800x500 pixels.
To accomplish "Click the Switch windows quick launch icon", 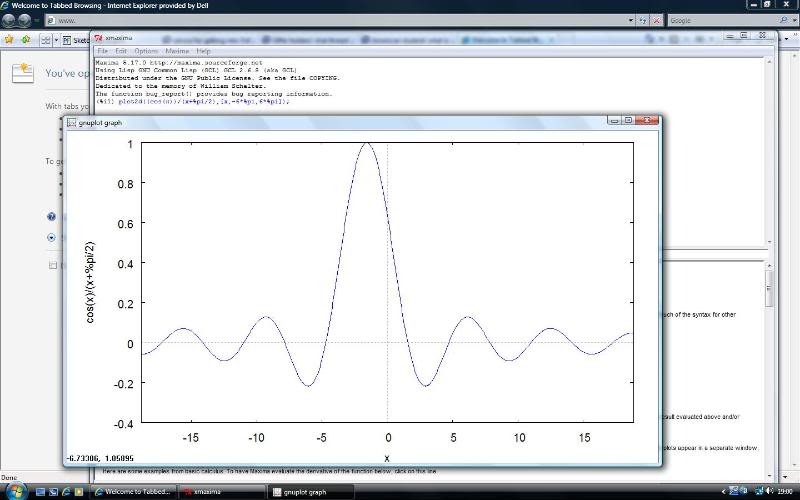I will 53,492.
